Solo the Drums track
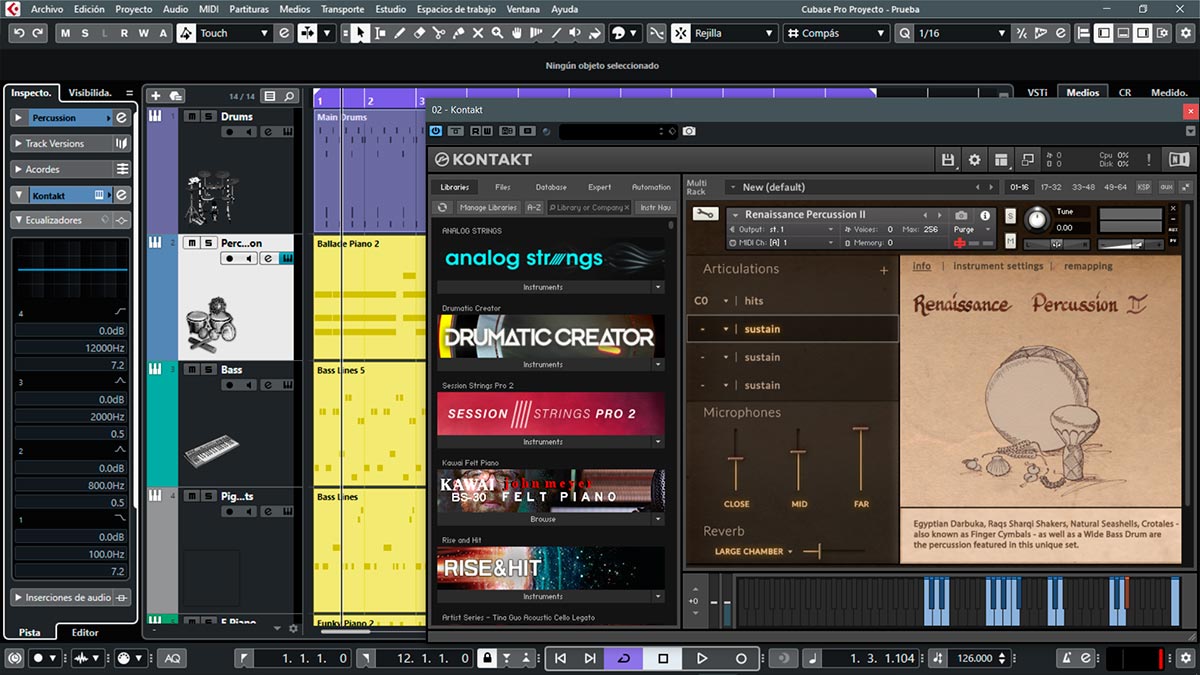The width and height of the screenshot is (1200, 675). point(208,116)
